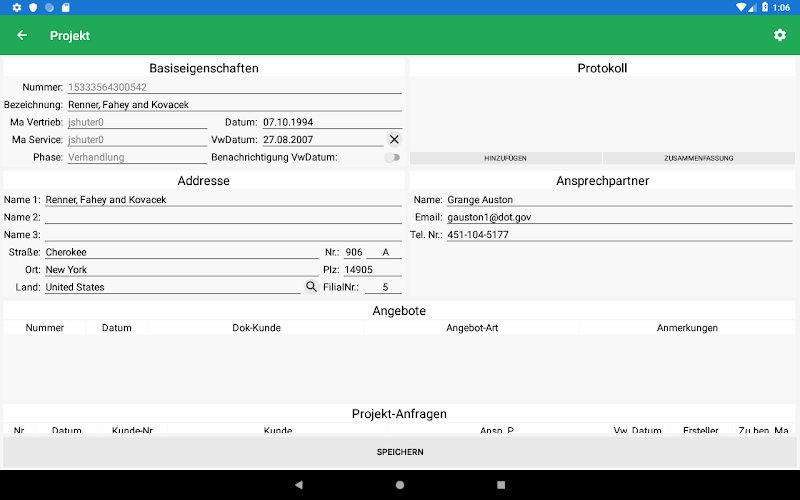Edit the Plz 14905 field
This screenshot has width=800, height=500.
point(372,269)
